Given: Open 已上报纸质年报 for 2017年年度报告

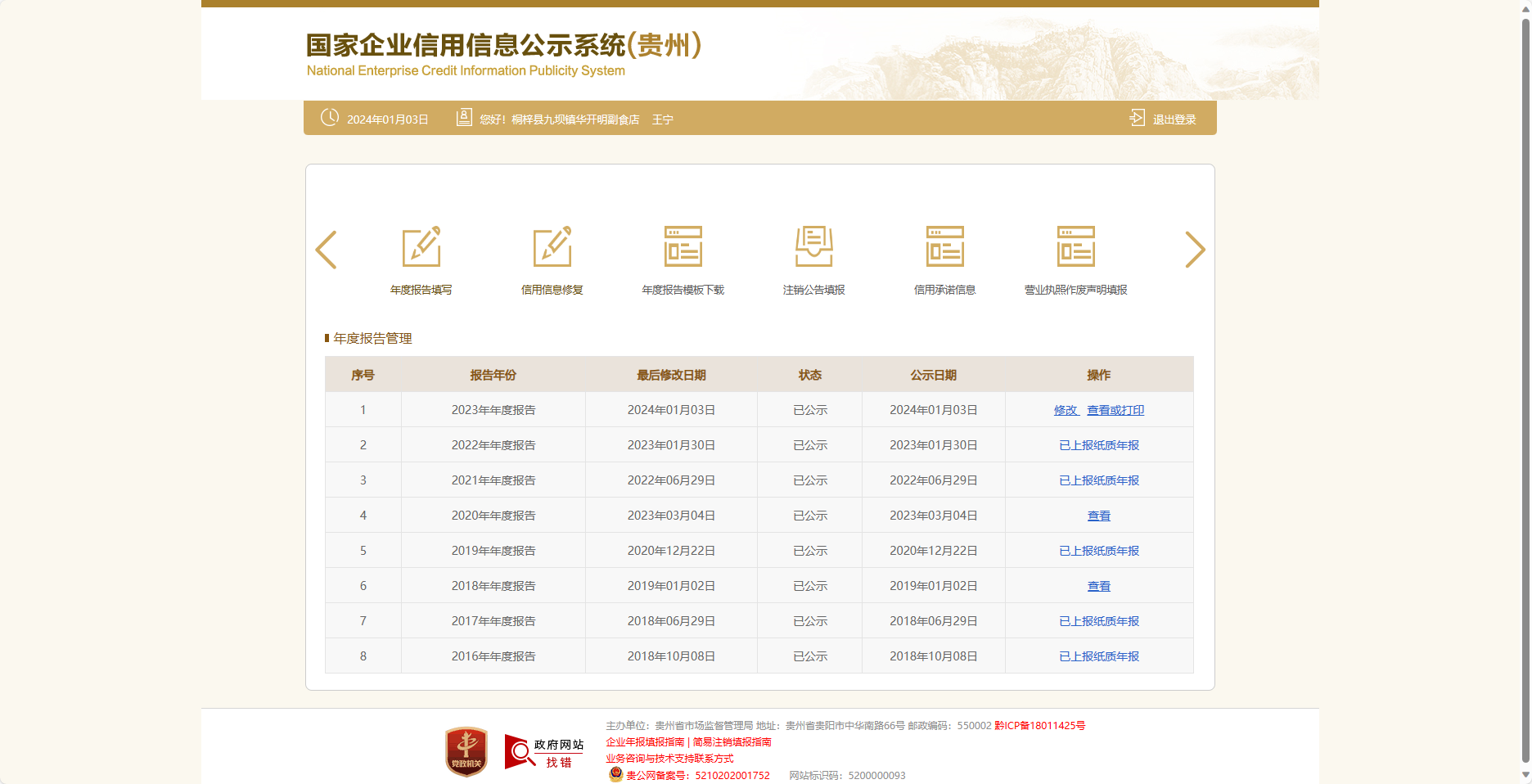Looking at the screenshot, I should (x=1099, y=621).
